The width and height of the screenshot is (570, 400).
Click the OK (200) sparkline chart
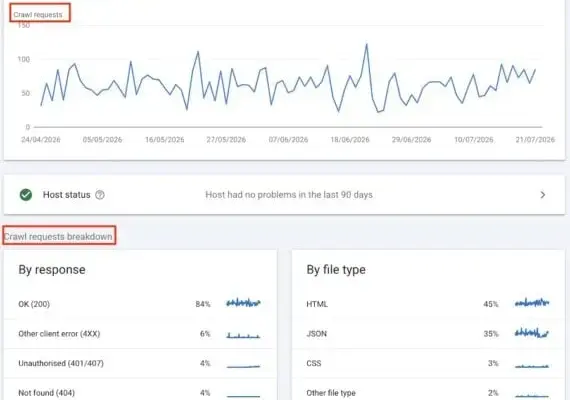pos(243,303)
